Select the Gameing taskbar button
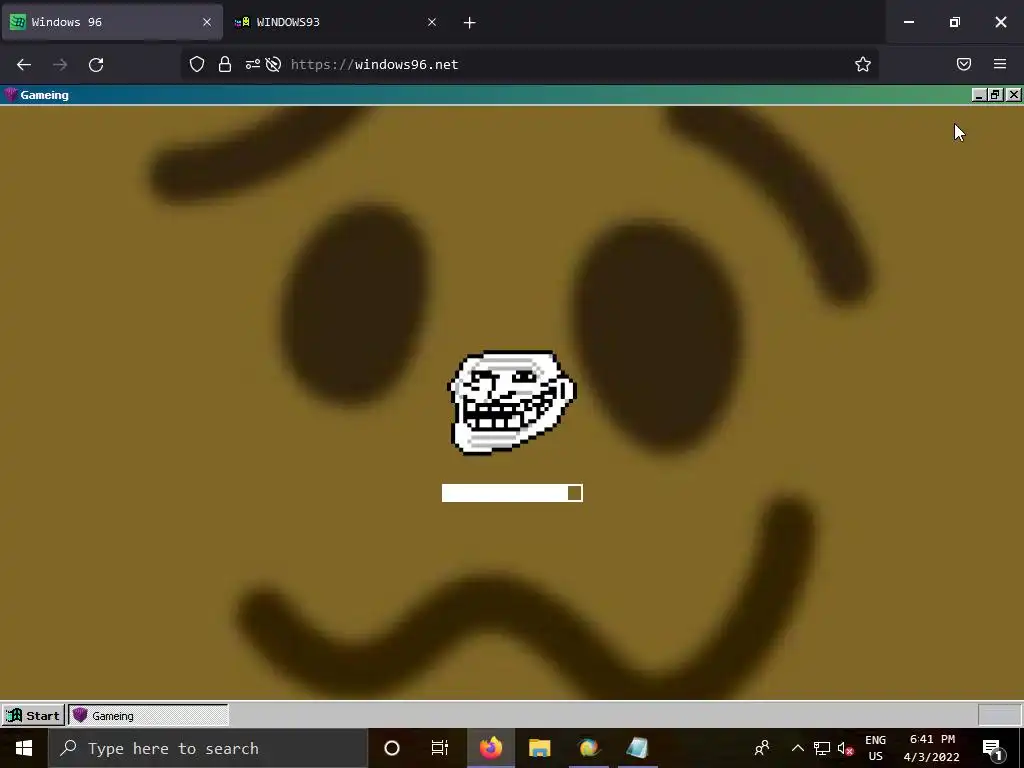 (148, 716)
